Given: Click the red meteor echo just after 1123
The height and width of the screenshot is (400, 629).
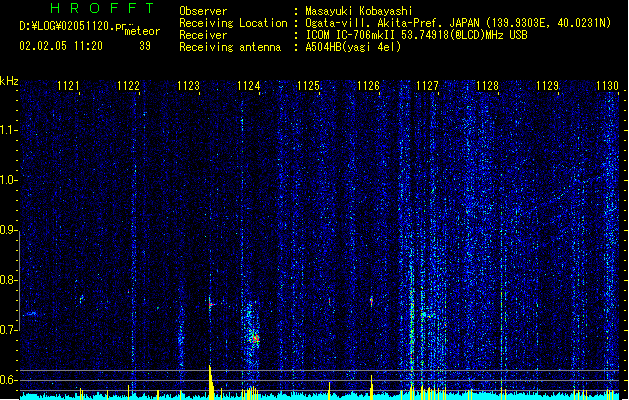Looking at the screenshot, I should tap(211, 304).
